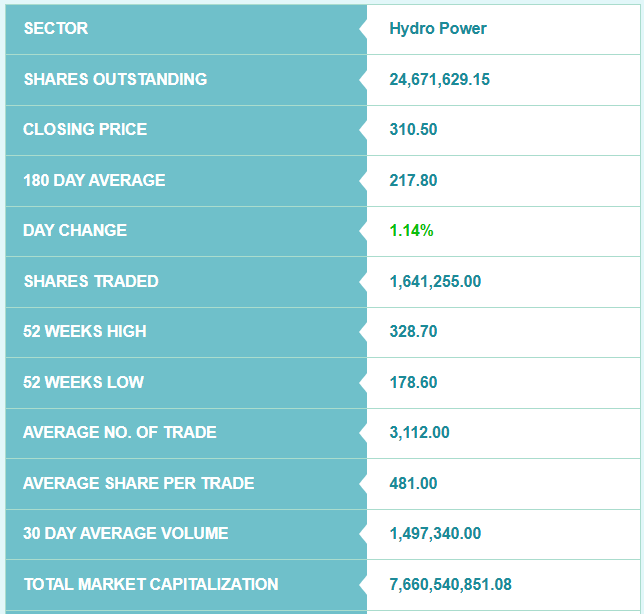Select the 217.80 average value
Screen dimensions: 644x614
pos(413,181)
